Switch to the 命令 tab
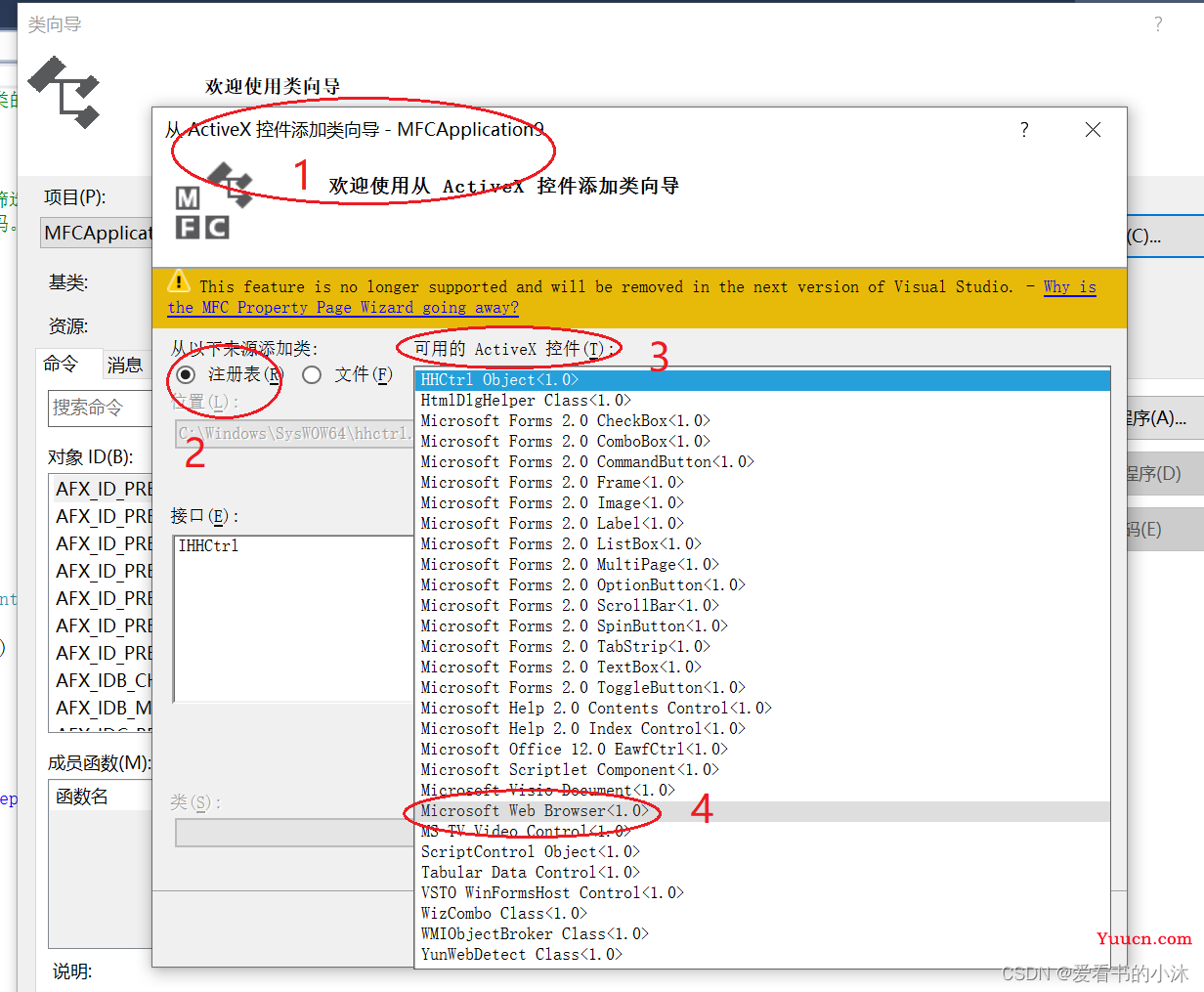This screenshot has width=1204, height=992. 62,365
